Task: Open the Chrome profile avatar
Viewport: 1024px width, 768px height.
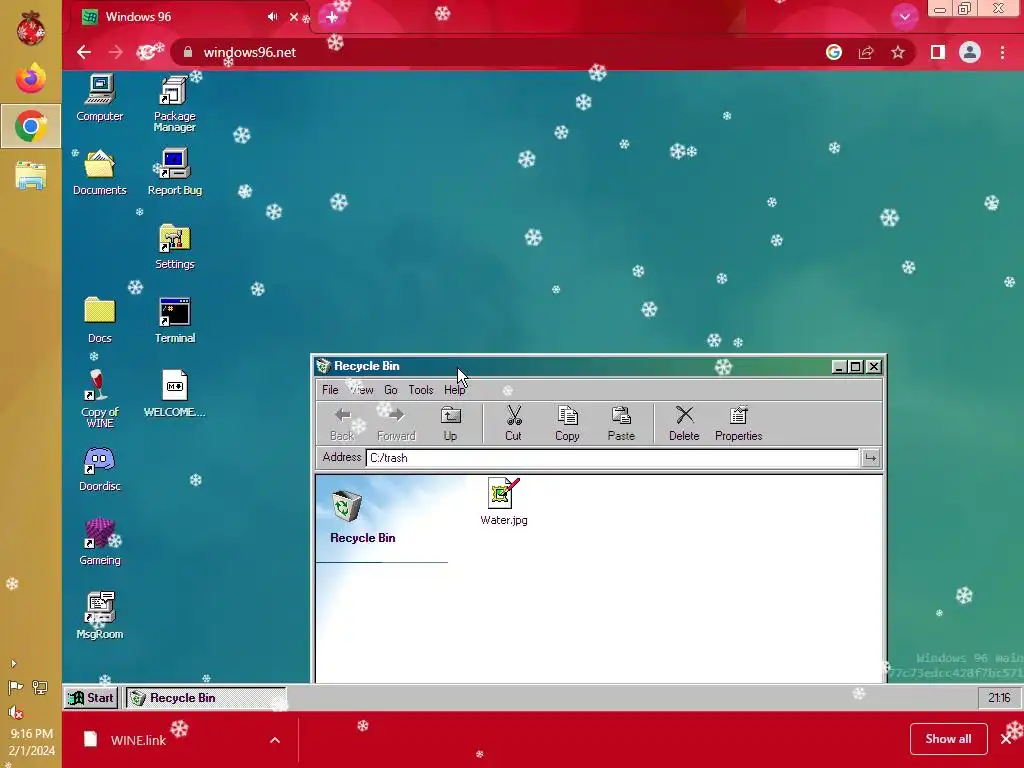Action: coord(970,52)
